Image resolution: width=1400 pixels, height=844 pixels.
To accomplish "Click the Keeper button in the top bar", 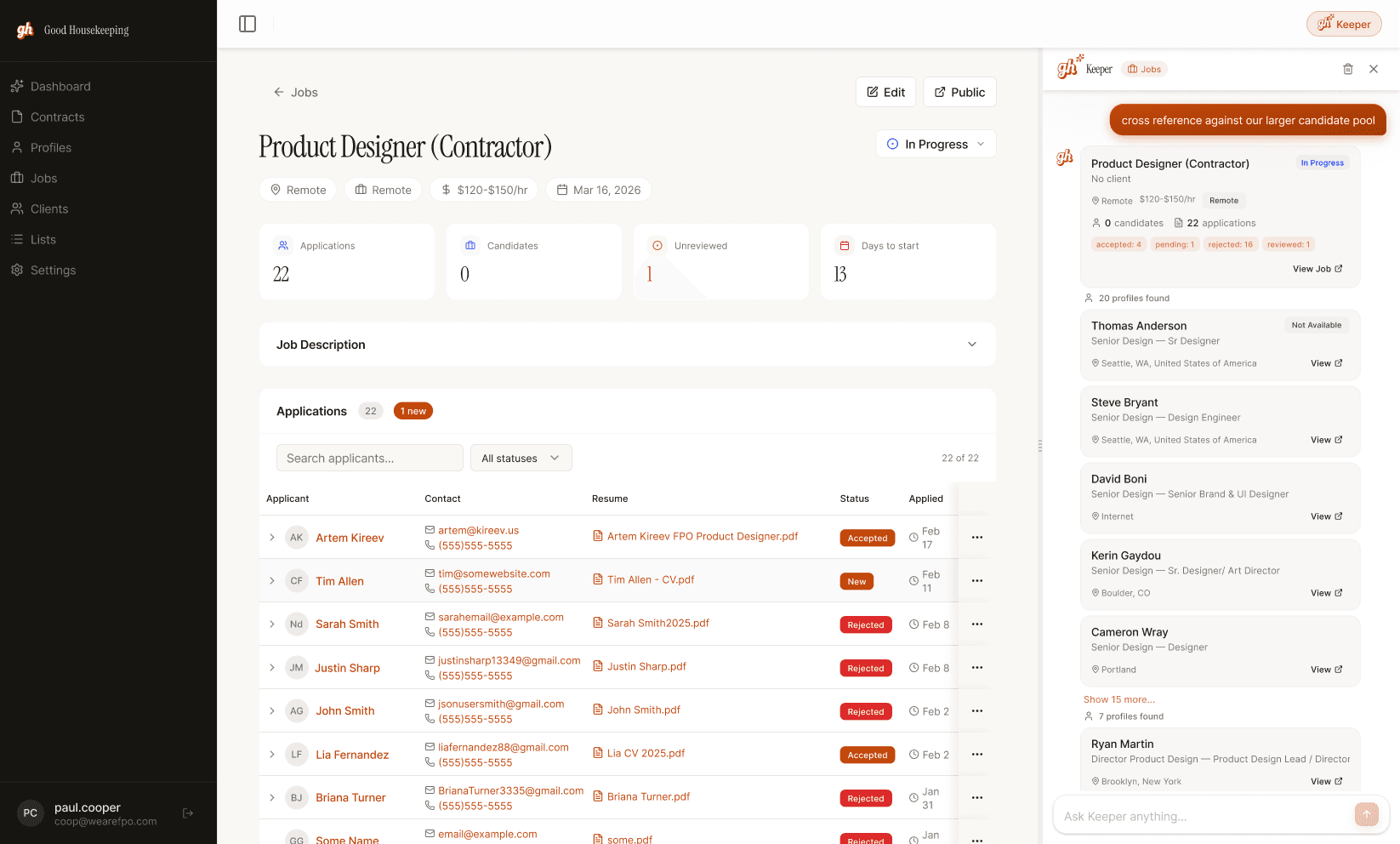I will pos(1344,24).
